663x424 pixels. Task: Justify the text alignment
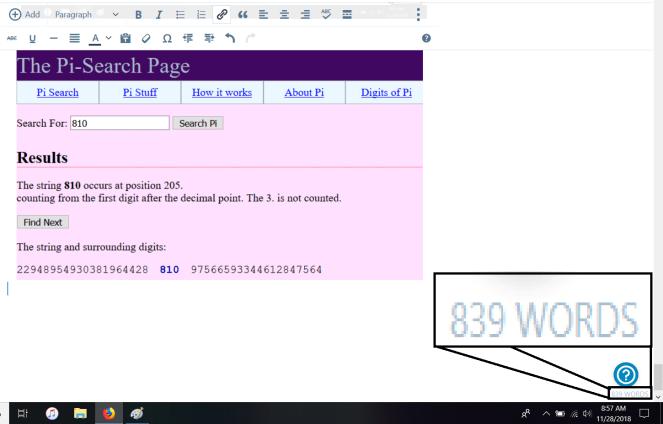tap(74, 38)
